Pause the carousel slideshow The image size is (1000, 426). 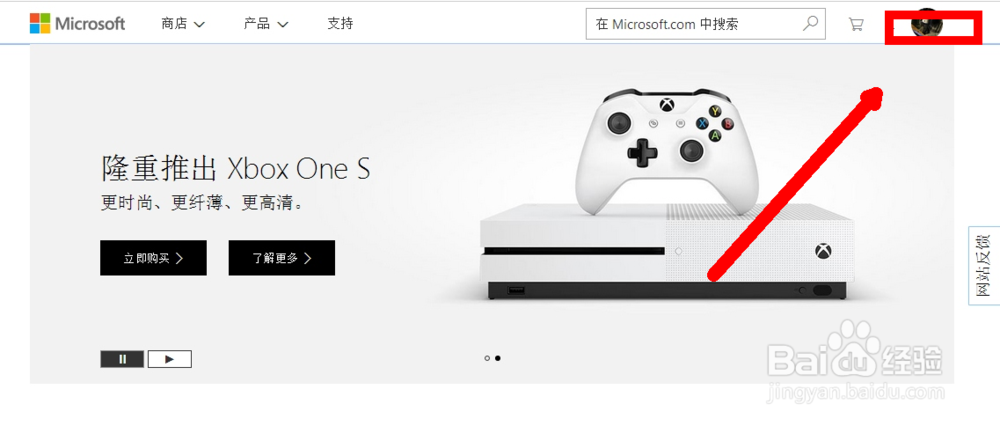click(x=122, y=359)
